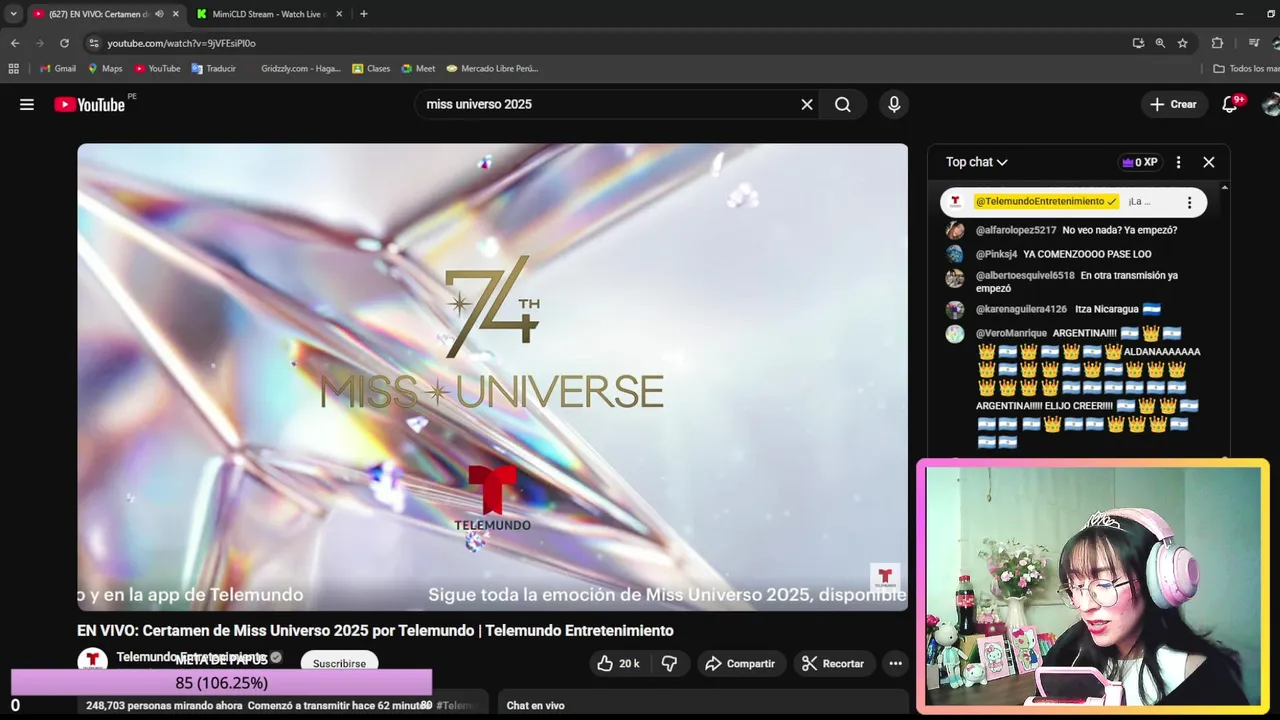Open the YouTube guide hamburger menu
Screen dimensions: 1280x720
tap(27, 104)
